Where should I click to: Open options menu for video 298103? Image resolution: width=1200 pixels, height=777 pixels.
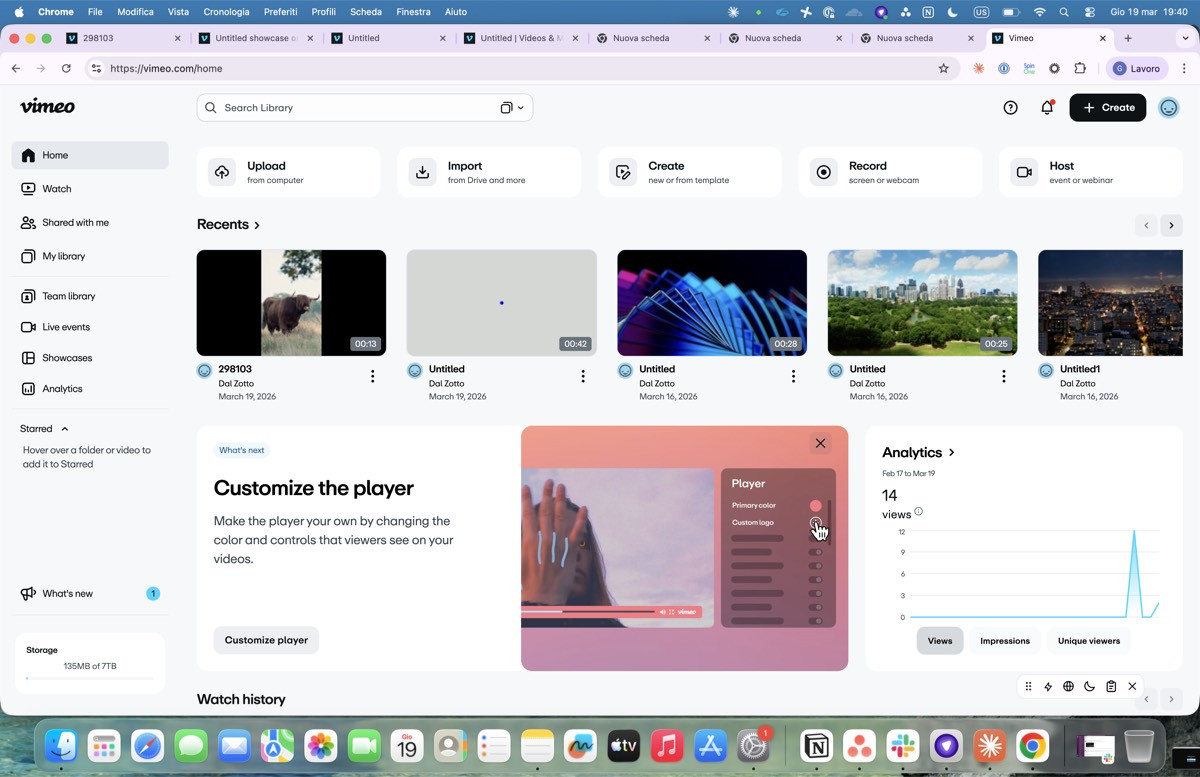coord(372,376)
